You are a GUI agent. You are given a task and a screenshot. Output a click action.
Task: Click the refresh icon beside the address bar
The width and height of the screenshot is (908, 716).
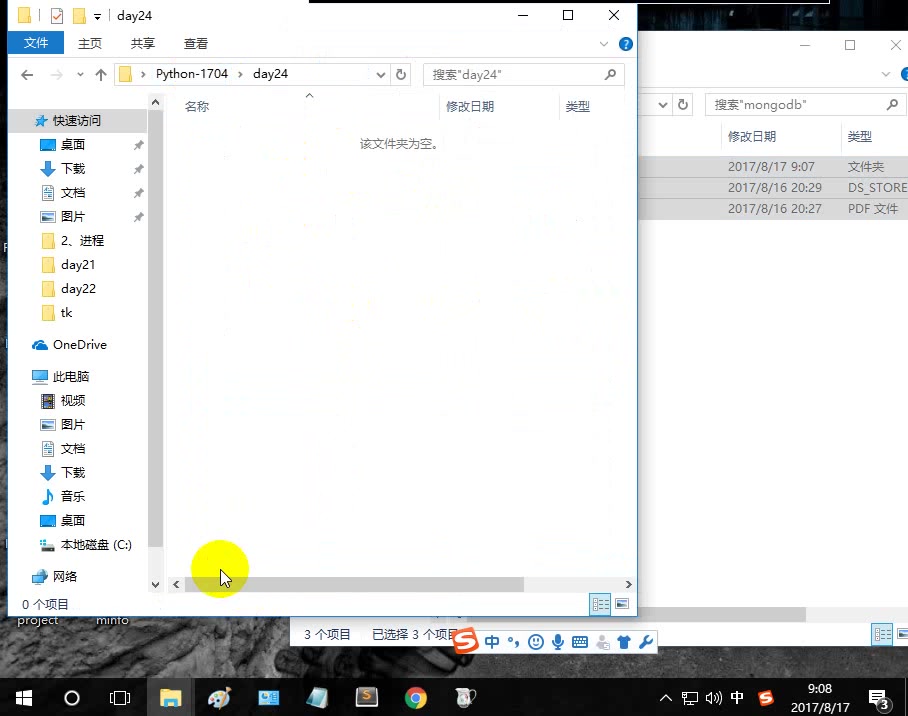(401, 74)
